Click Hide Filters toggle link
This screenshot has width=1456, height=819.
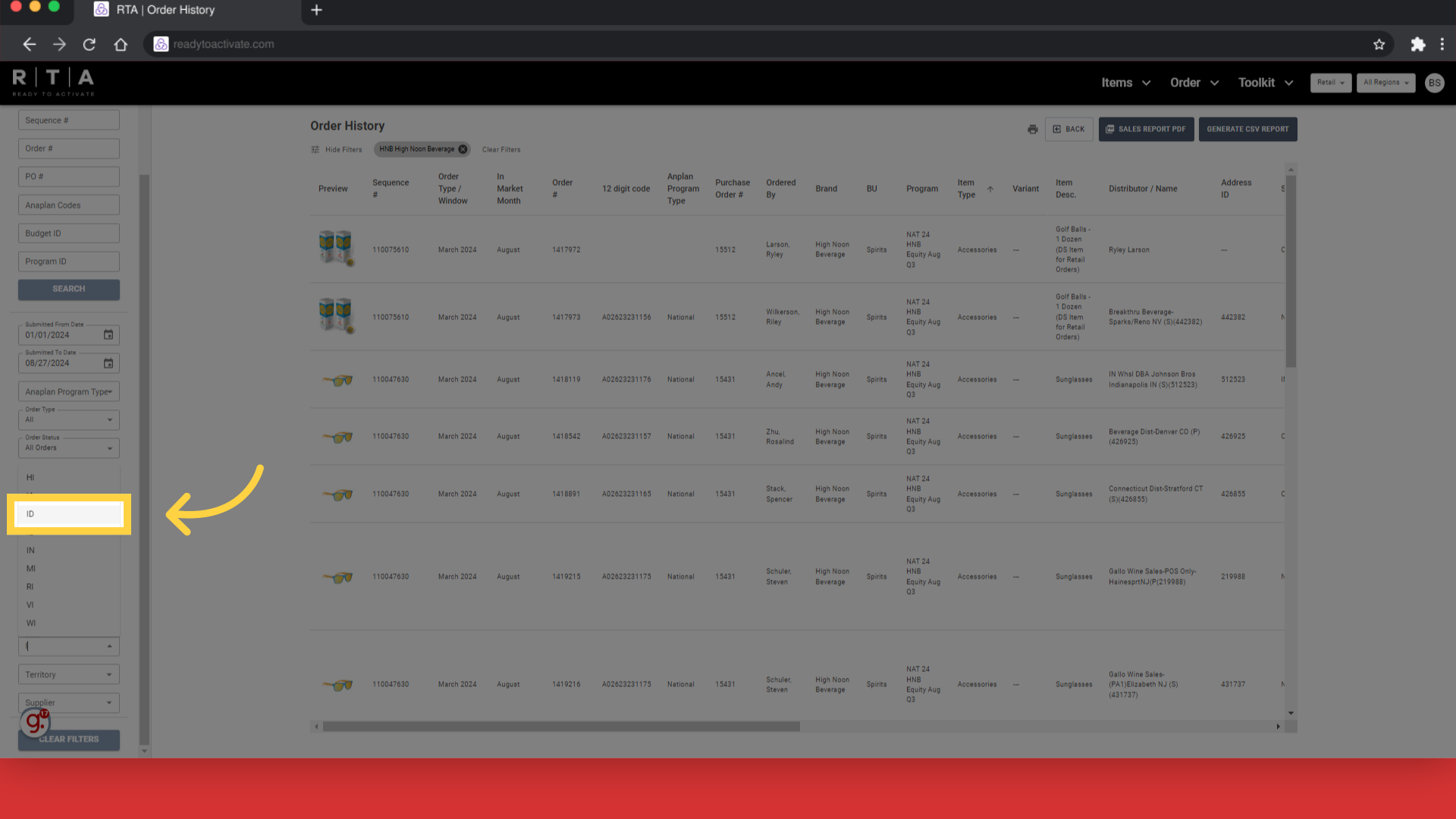click(336, 149)
